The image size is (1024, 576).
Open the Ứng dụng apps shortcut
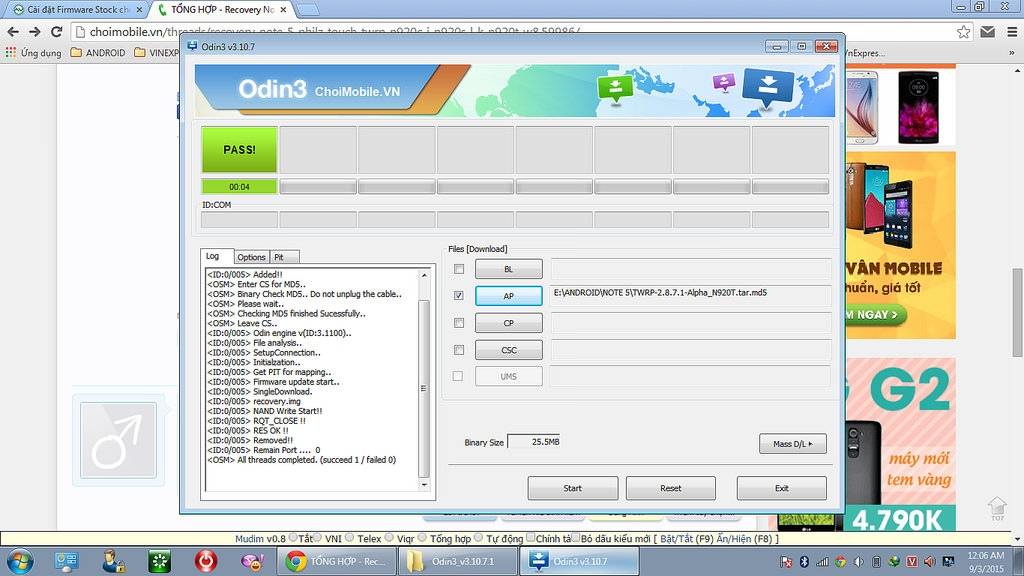click(33, 52)
